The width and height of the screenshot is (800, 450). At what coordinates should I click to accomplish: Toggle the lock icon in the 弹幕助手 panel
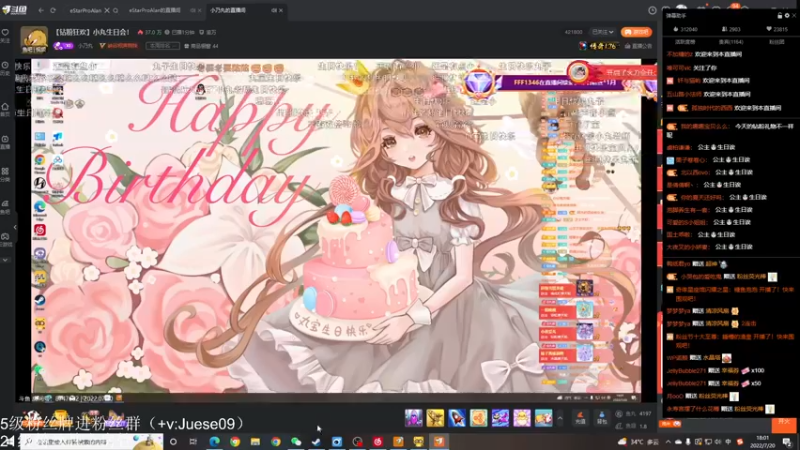780,16
